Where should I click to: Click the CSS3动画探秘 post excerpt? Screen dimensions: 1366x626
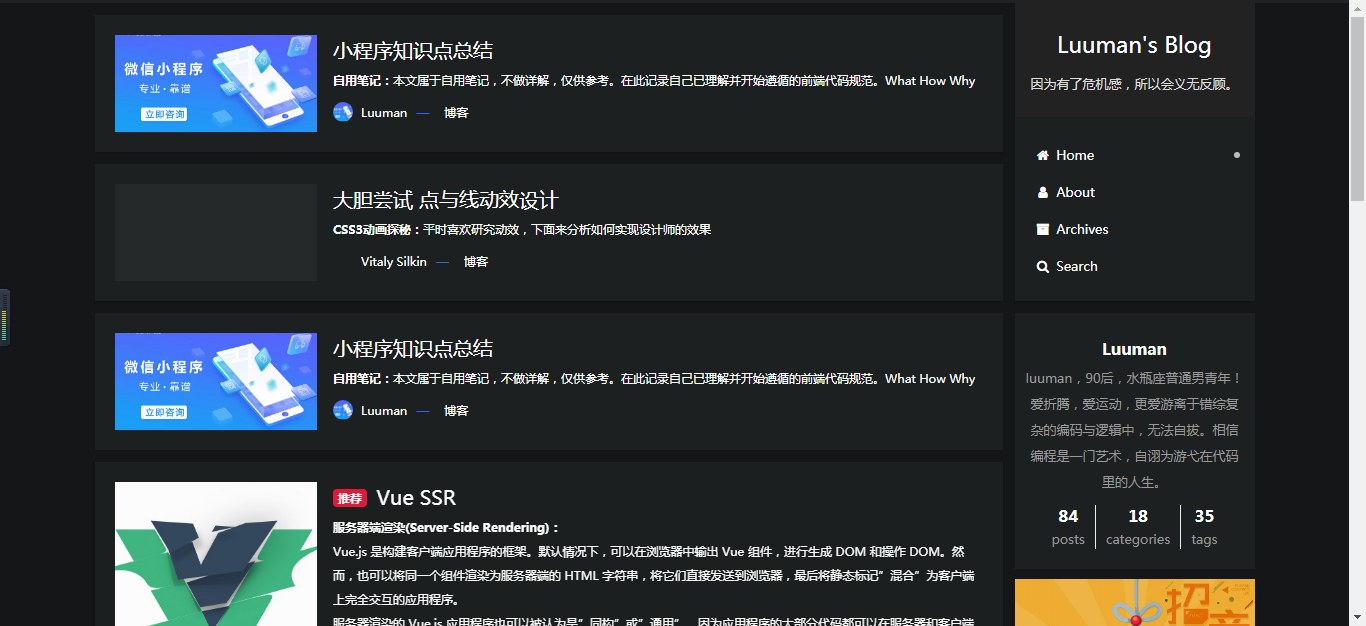tap(522, 230)
